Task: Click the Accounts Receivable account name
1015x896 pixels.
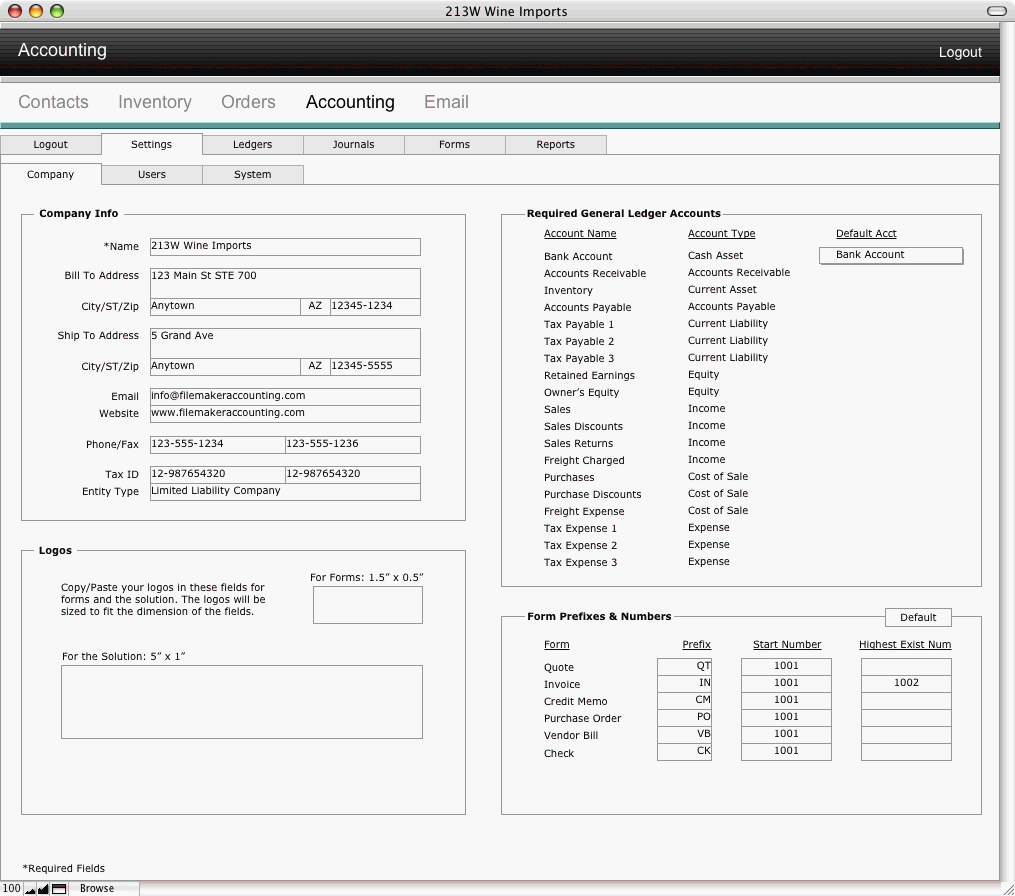Action: coord(595,274)
